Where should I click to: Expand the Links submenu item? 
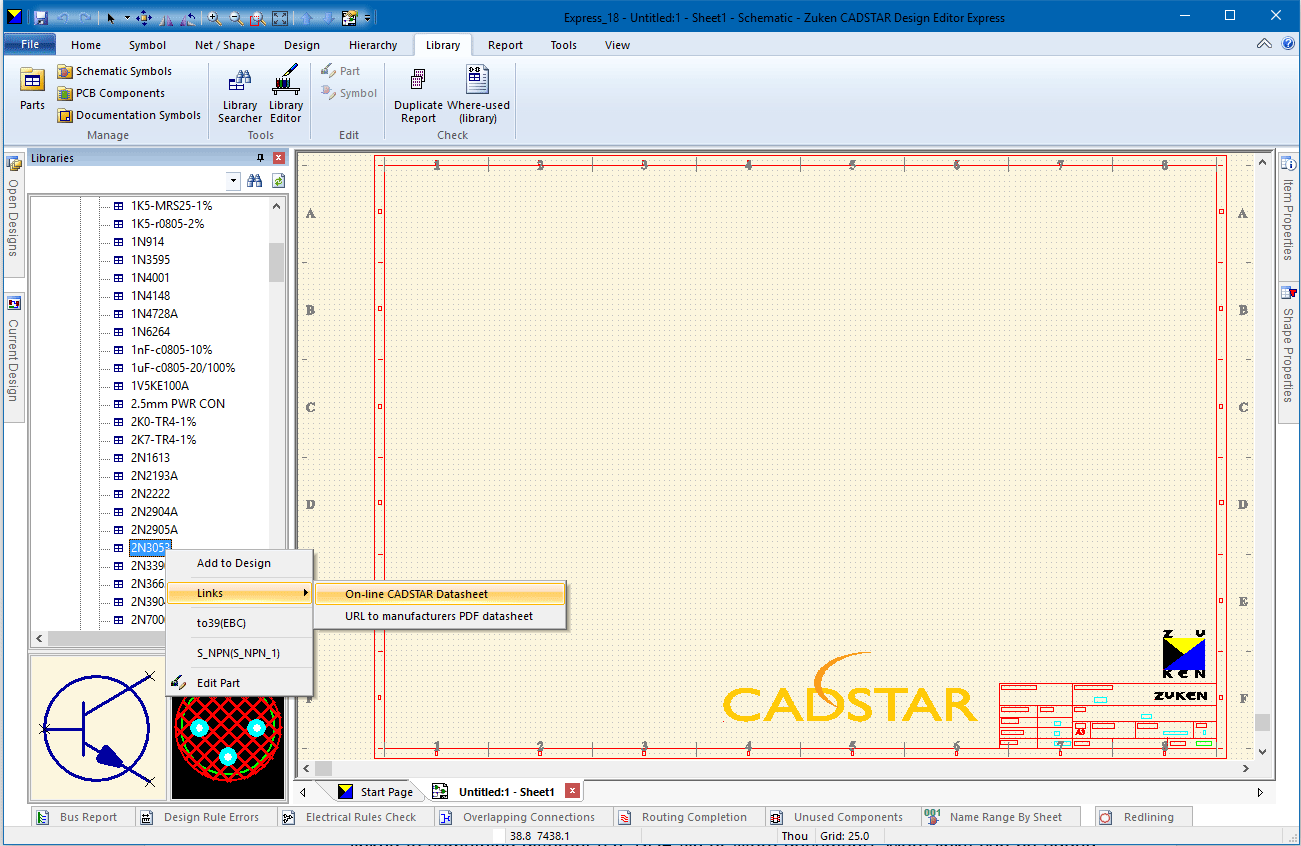coord(239,593)
